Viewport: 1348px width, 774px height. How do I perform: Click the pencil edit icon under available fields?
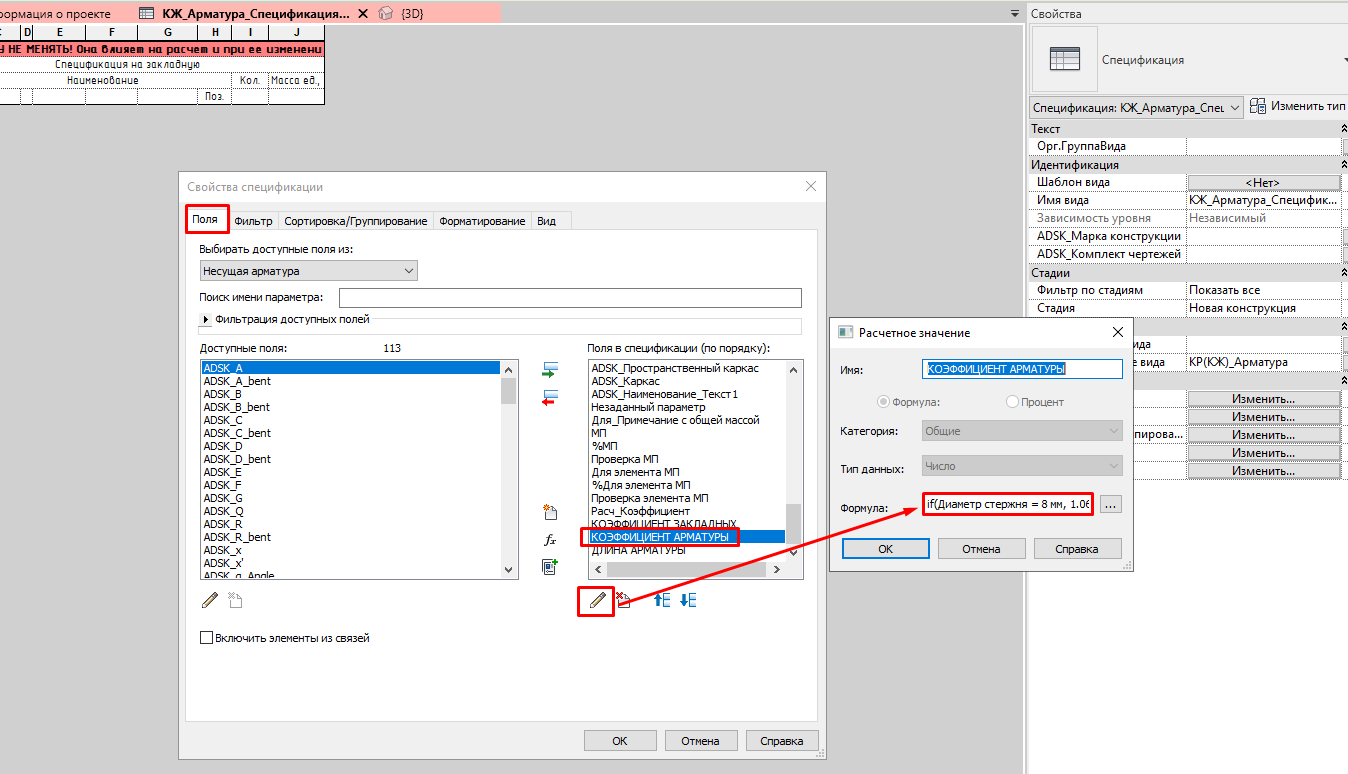210,600
